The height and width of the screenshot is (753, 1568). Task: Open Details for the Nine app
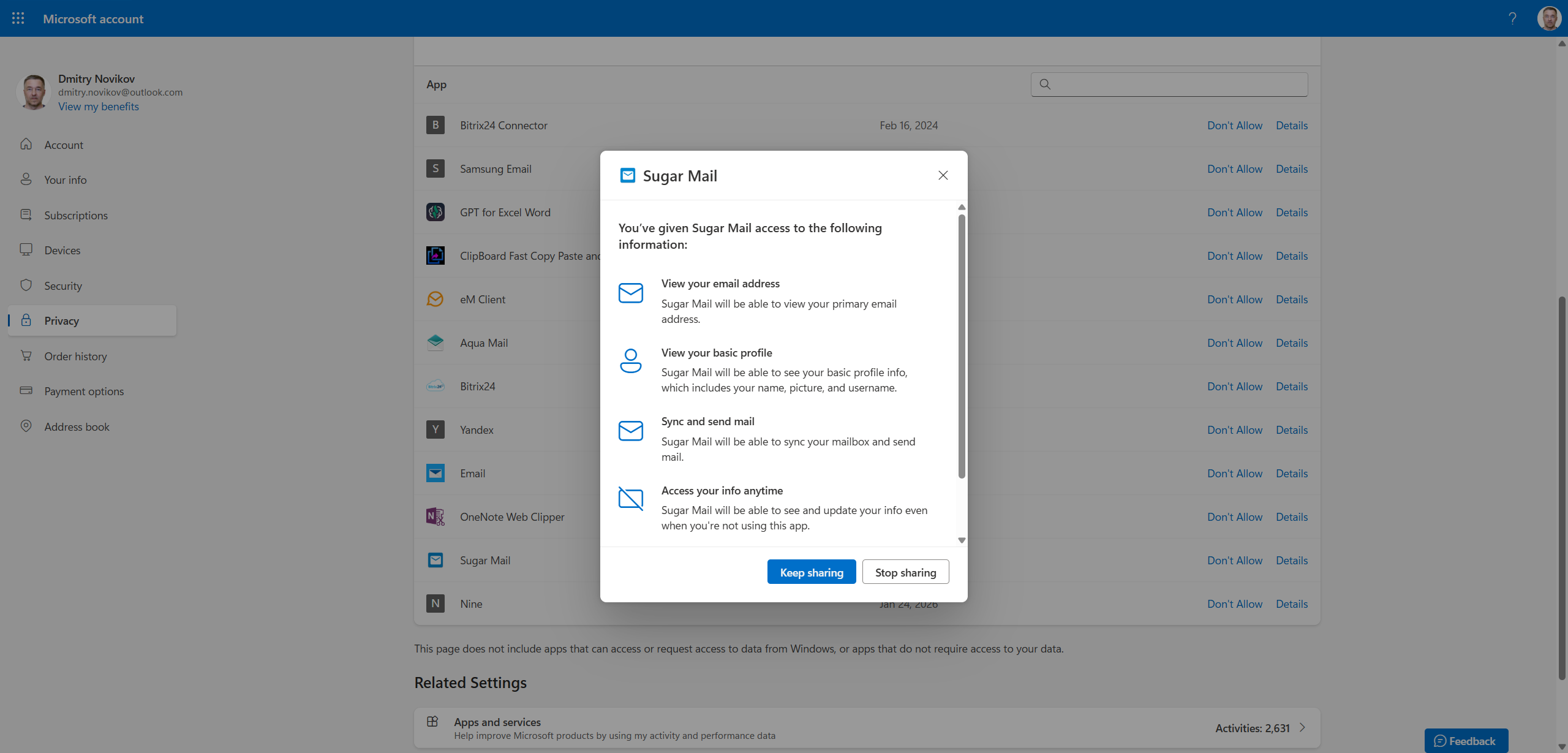(x=1291, y=604)
